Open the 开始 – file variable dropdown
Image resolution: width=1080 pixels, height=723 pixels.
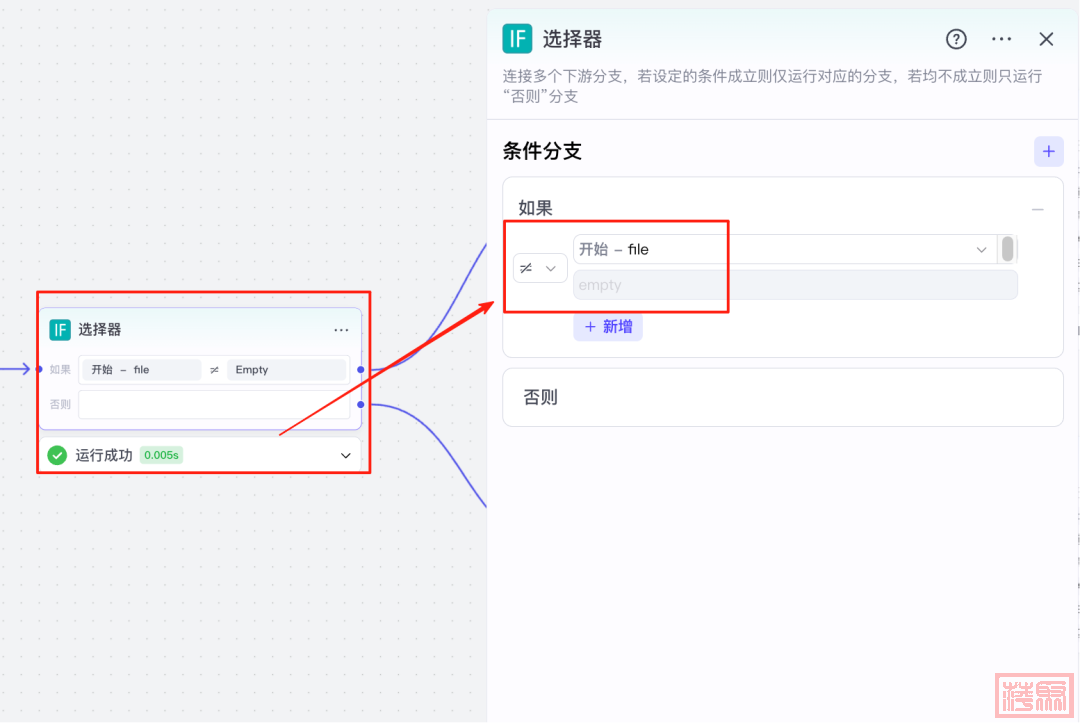click(x=783, y=249)
